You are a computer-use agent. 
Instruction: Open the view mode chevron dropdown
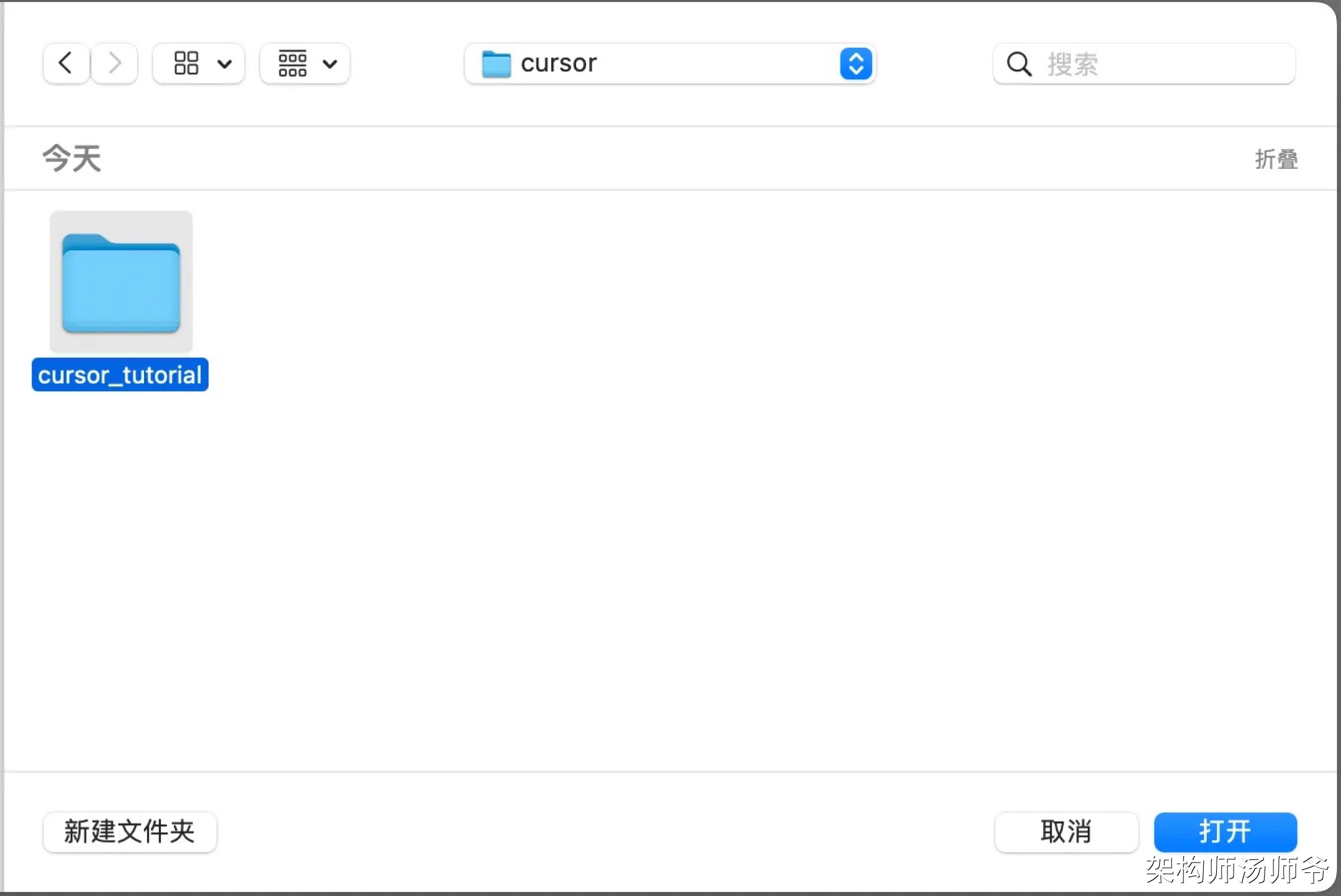[x=225, y=63]
